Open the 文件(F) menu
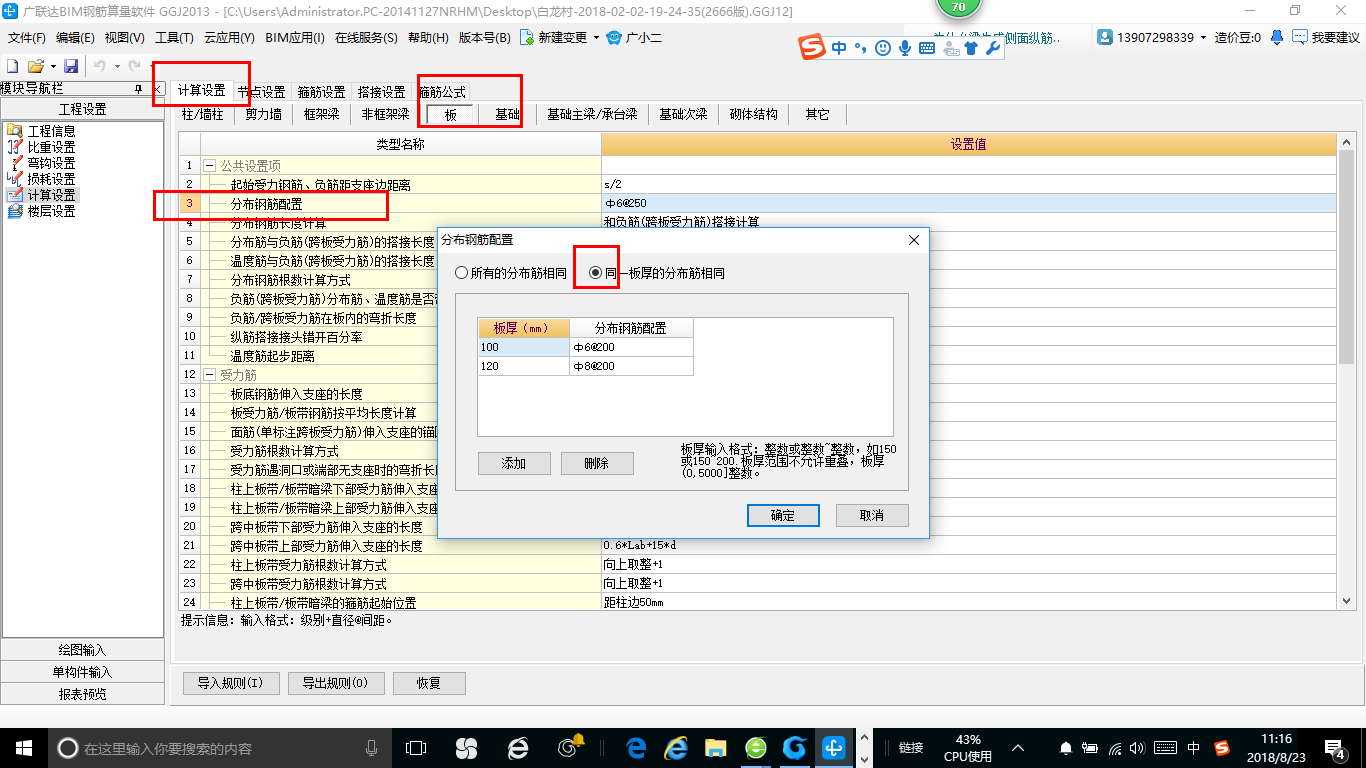 point(27,38)
